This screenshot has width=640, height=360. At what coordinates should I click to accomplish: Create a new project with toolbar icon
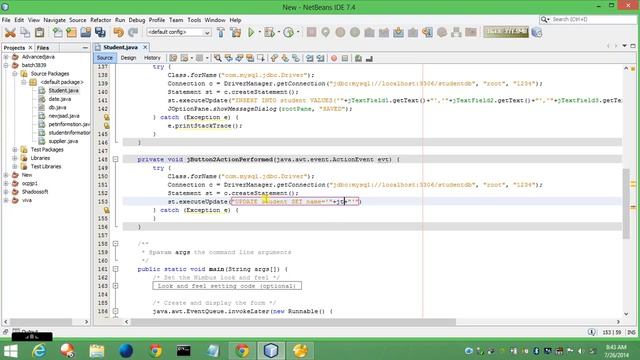(71, 32)
